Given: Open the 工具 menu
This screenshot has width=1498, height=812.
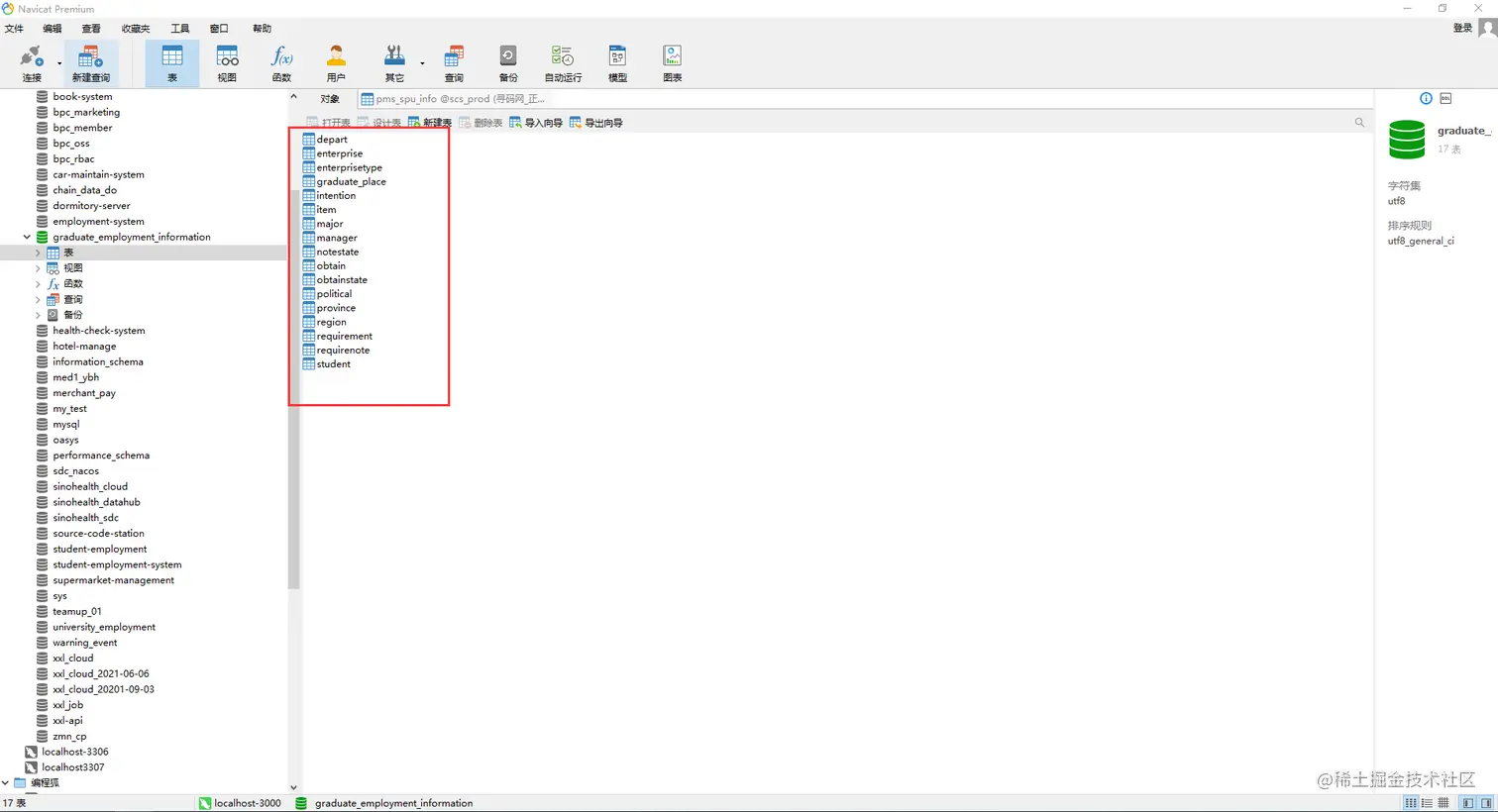Looking at the screenshot, I should pyautogui.click(x=180, y=29).
